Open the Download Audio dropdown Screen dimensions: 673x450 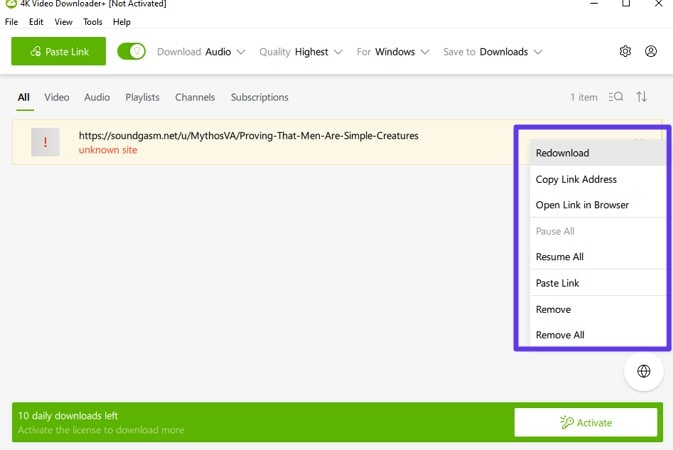click(x=201, y=52)
